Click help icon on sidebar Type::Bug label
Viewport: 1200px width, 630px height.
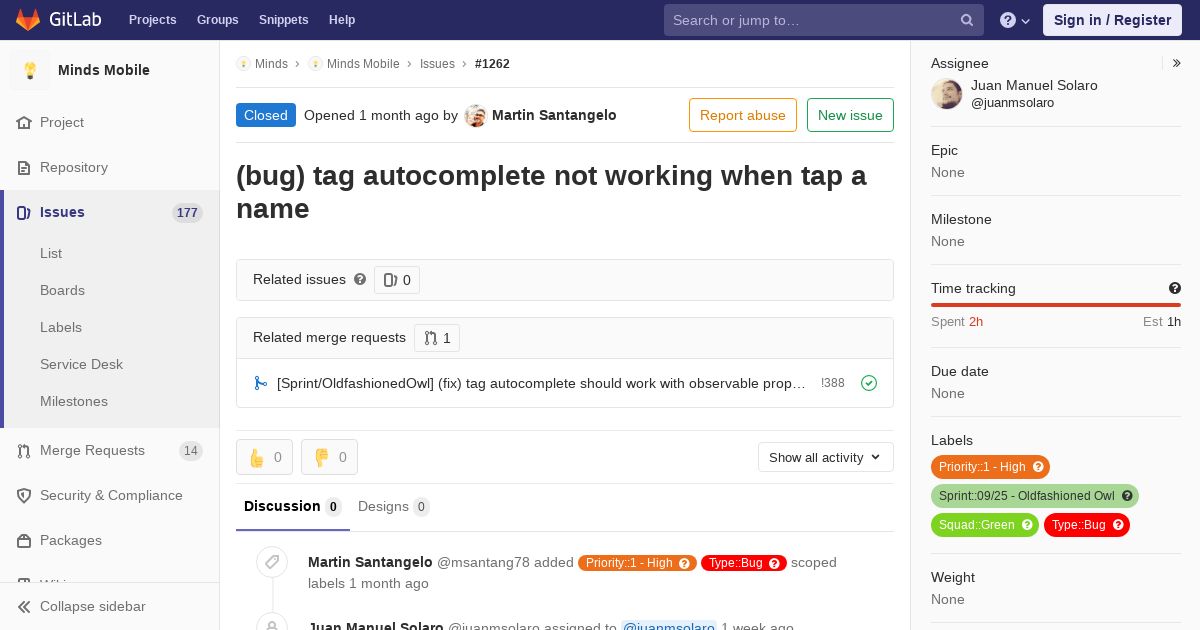click(1118, 525)
